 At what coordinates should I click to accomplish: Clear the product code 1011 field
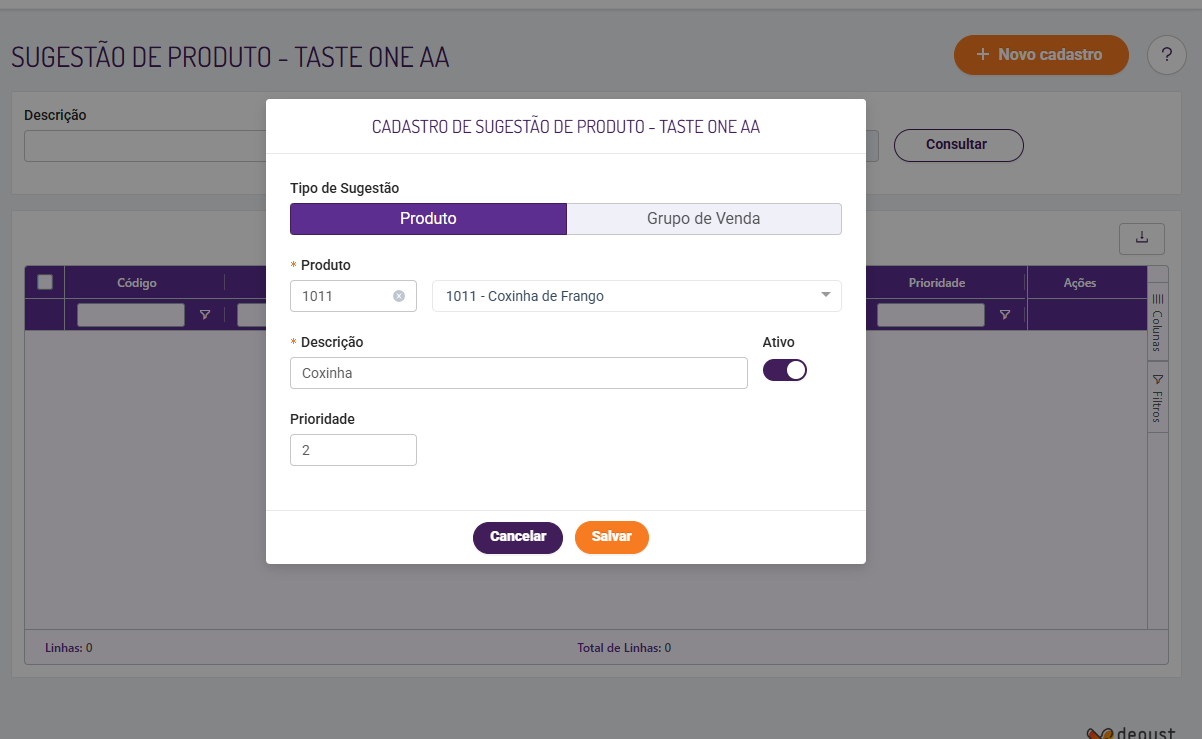pyautogui.click(x=399, y=296)
